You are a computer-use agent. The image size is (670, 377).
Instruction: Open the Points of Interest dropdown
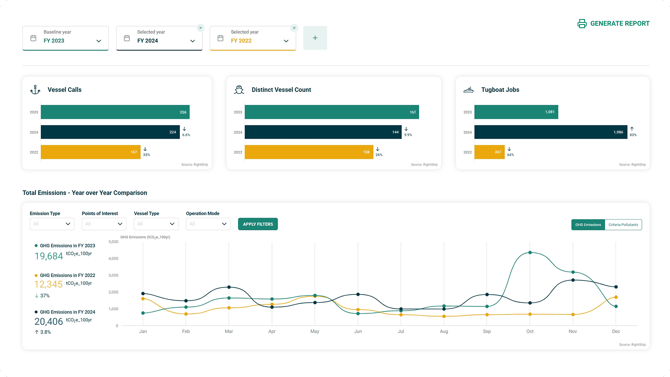click(104, 224)
